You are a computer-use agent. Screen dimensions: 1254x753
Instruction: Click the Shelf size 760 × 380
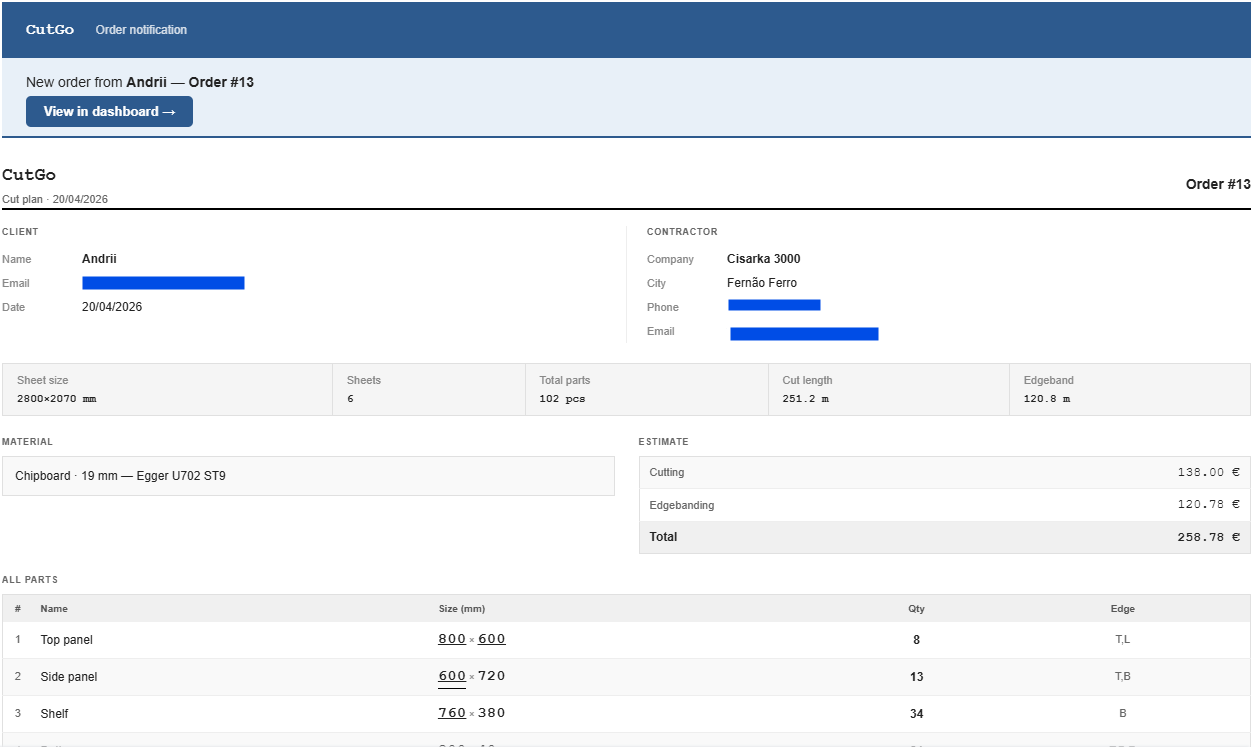[472, 713]
